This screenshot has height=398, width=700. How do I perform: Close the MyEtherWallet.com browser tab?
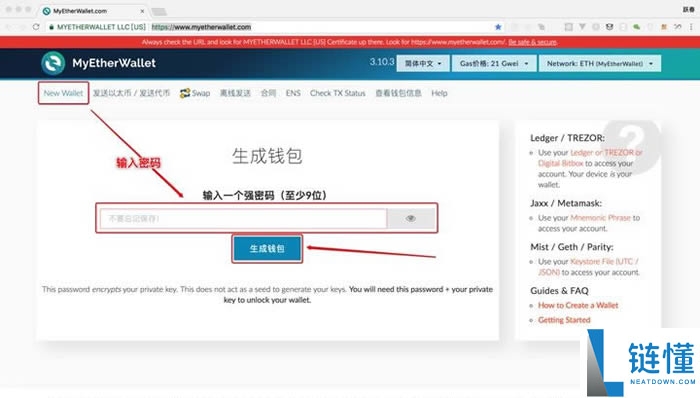click(142, 11)
